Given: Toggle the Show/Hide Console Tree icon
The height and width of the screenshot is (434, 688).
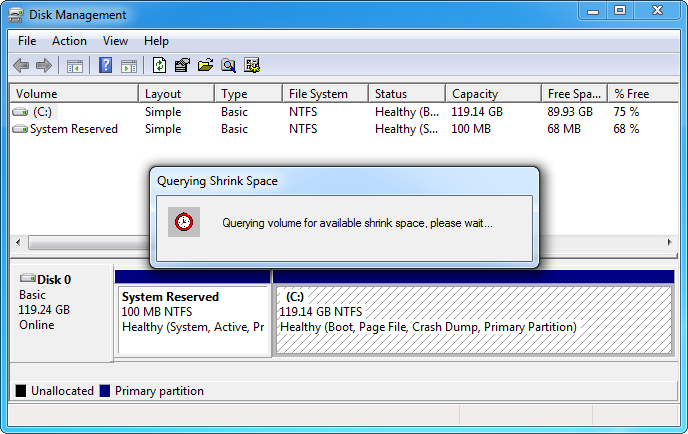Looking at the screenshot, I should tap(75, 66).
